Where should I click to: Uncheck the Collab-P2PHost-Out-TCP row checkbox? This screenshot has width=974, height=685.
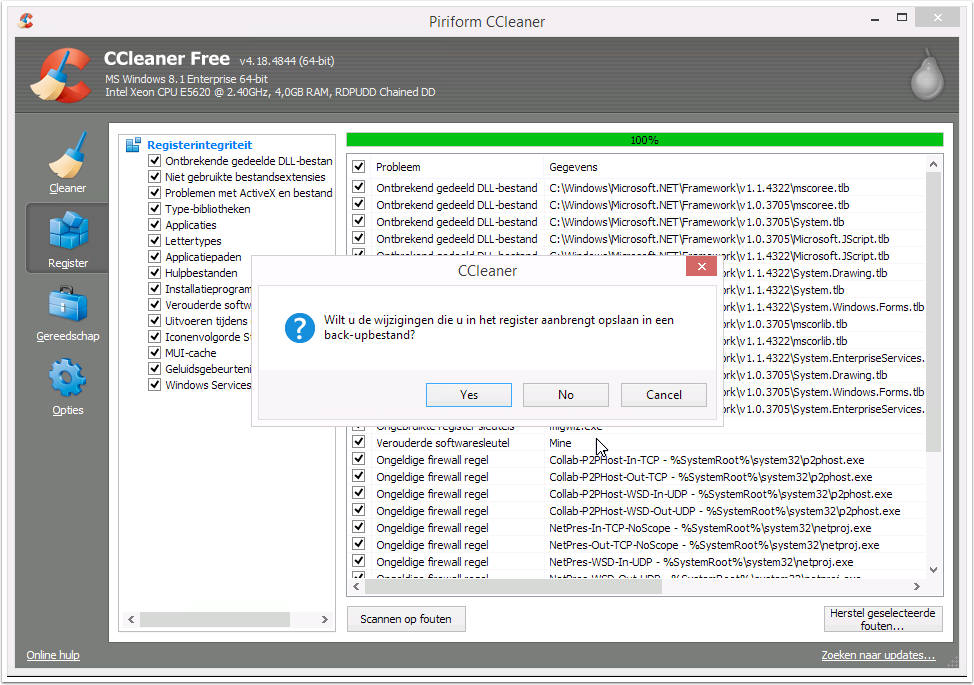[x=358, y=476]
